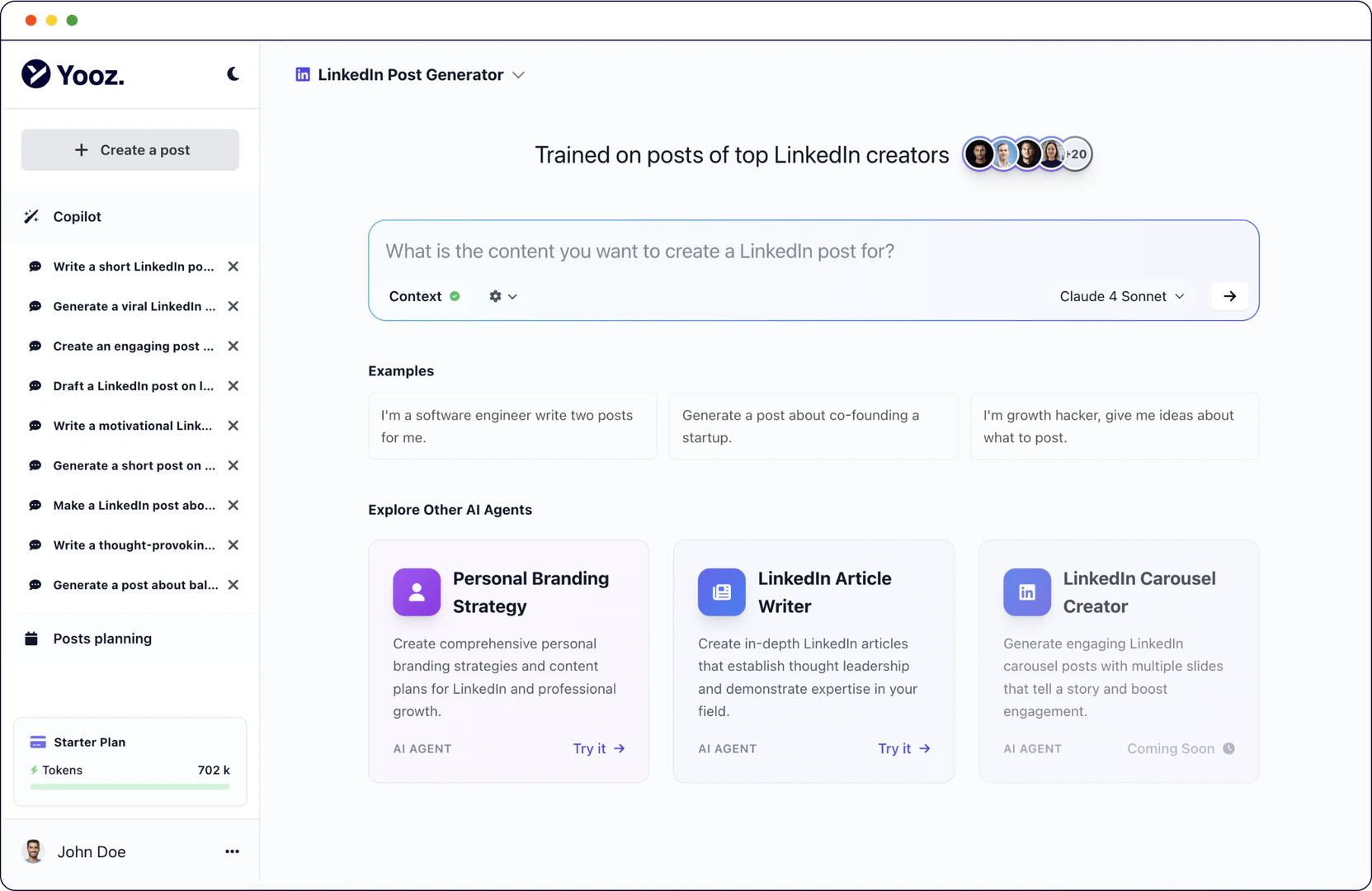
Task: Click the Create a post button
Action: [x=130, y=150]
